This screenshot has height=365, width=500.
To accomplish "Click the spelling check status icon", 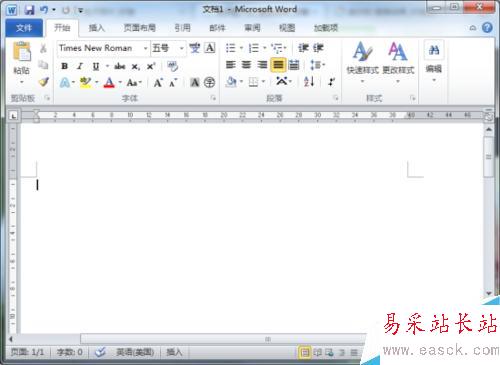I will tap(100, 352).
